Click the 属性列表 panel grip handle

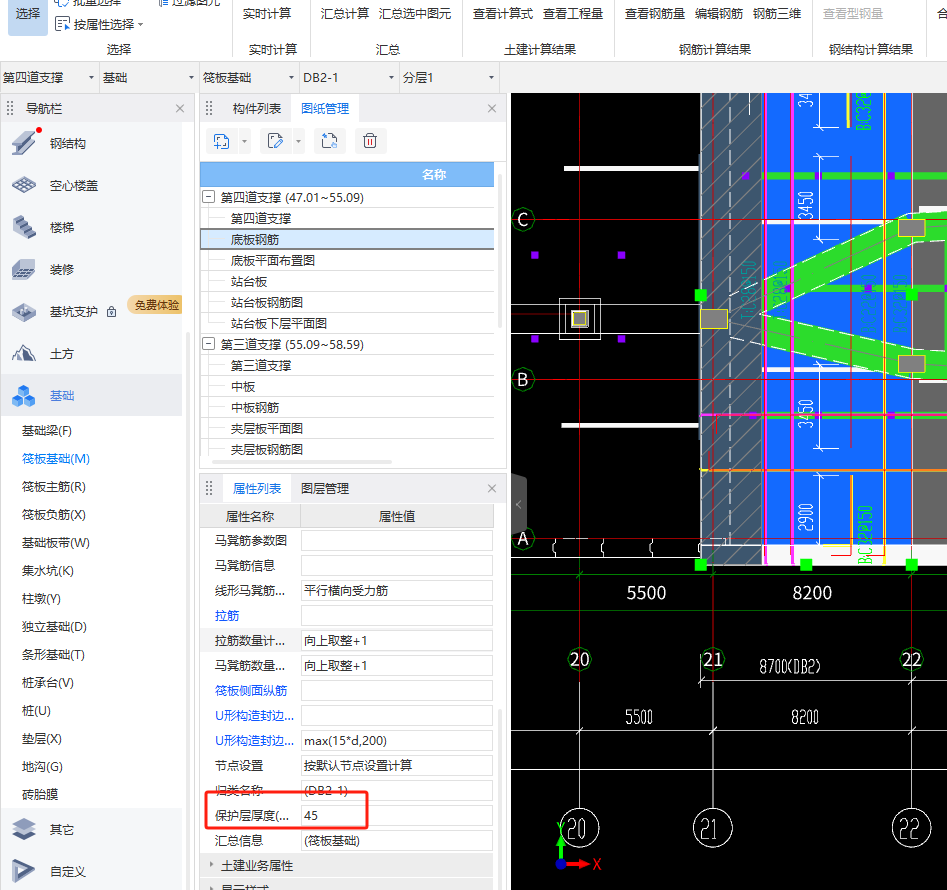[209, 488]
